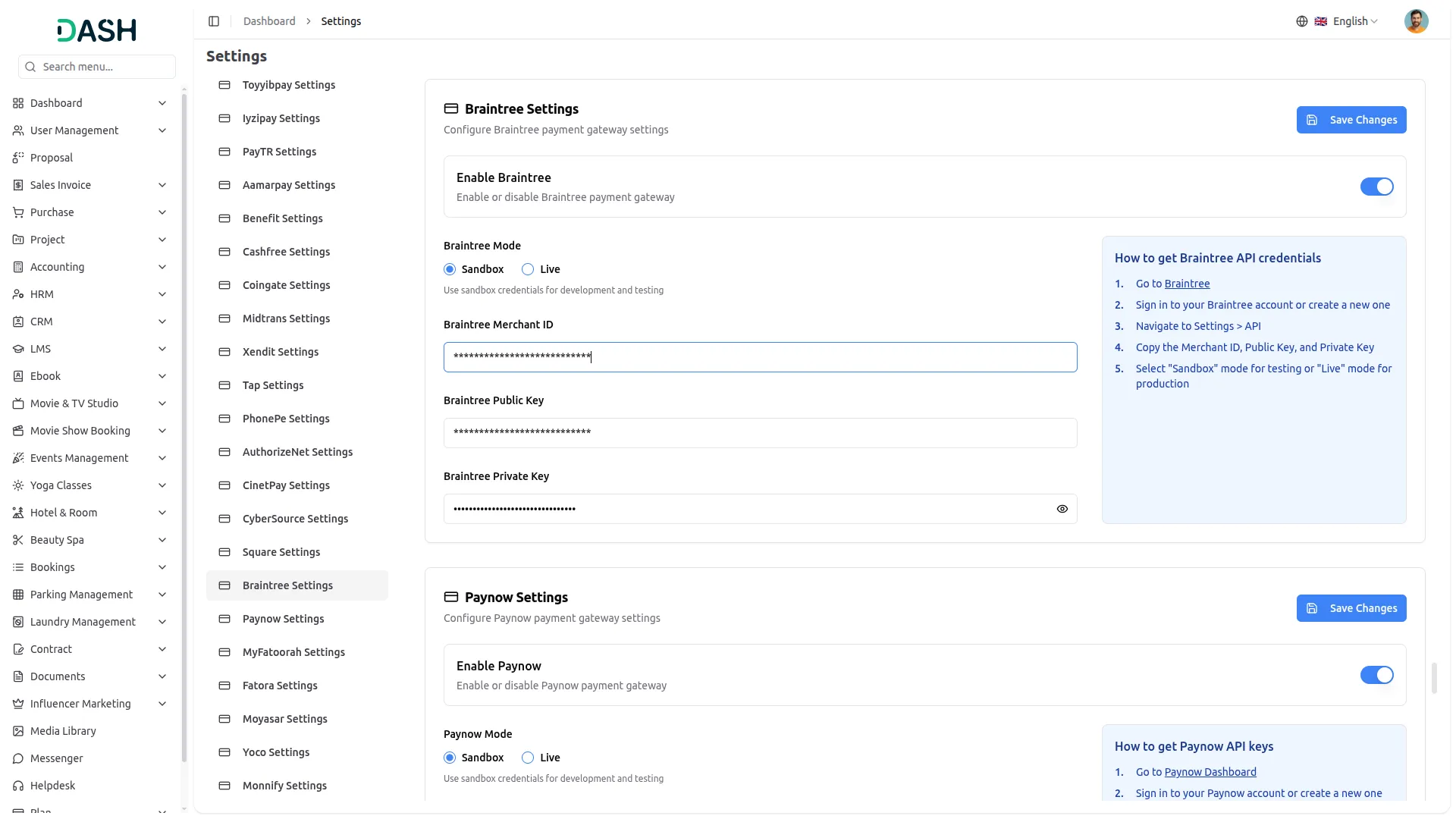Click the Braintree Settings header icon

(x=451, y=109)
